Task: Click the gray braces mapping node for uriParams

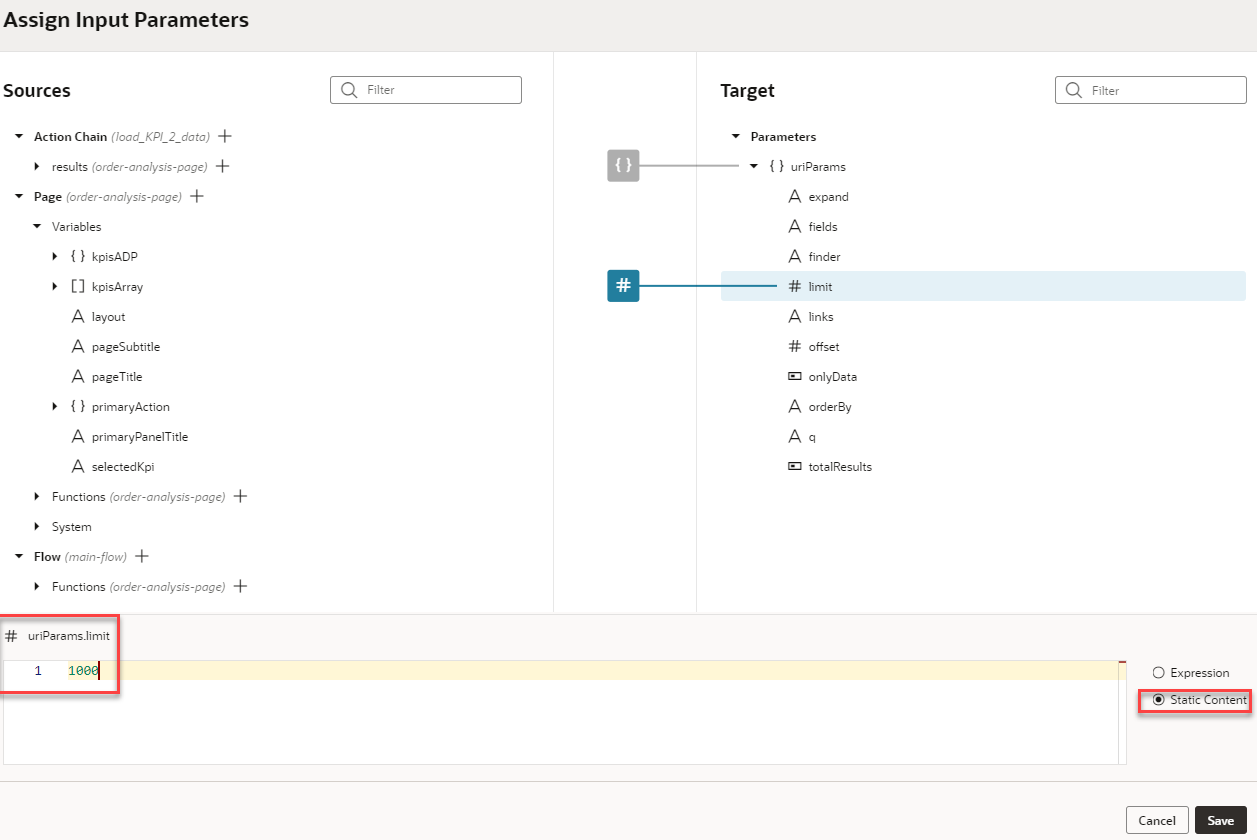Action: 623,165
